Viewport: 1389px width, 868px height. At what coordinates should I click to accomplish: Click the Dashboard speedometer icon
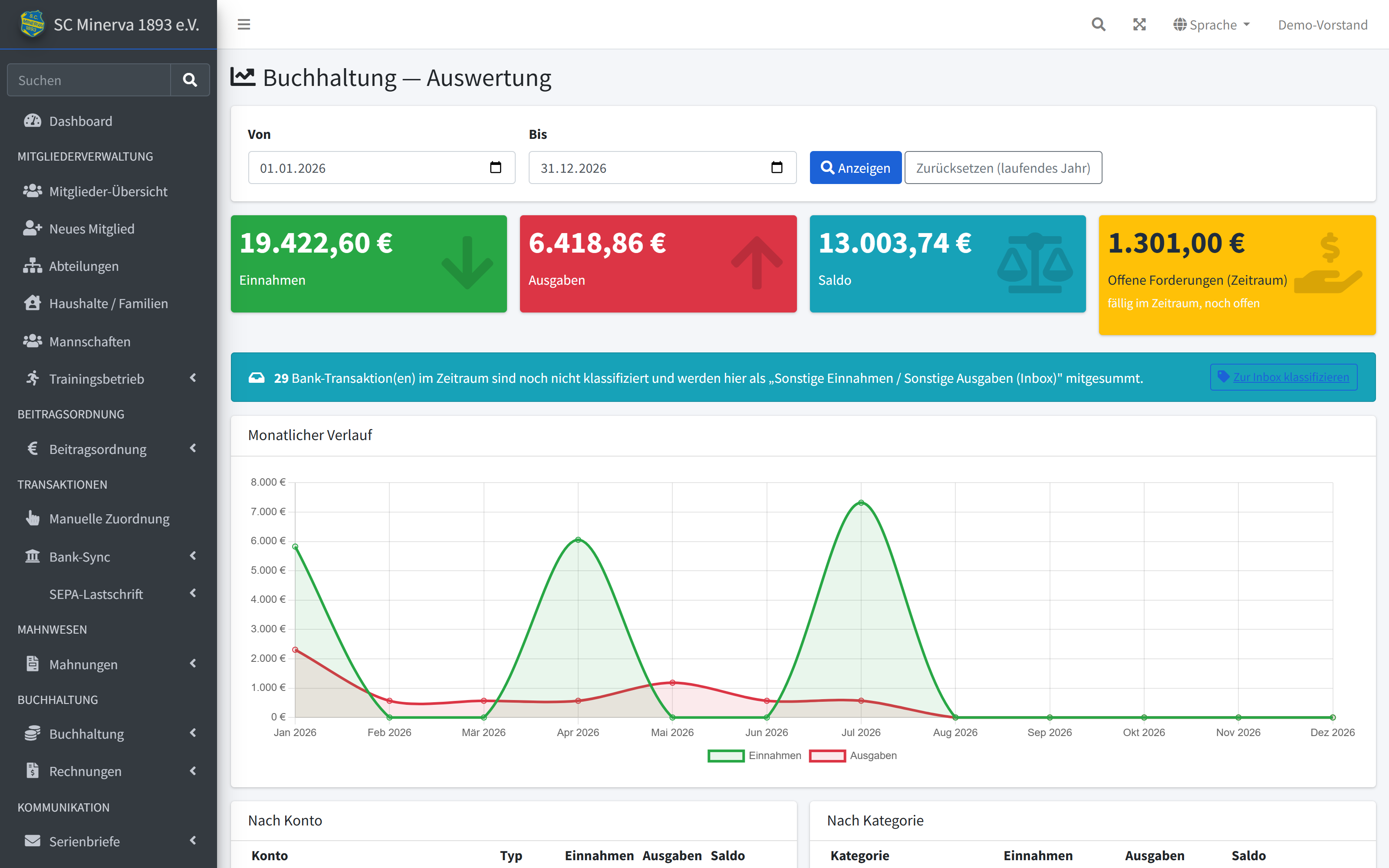point(33,121)
